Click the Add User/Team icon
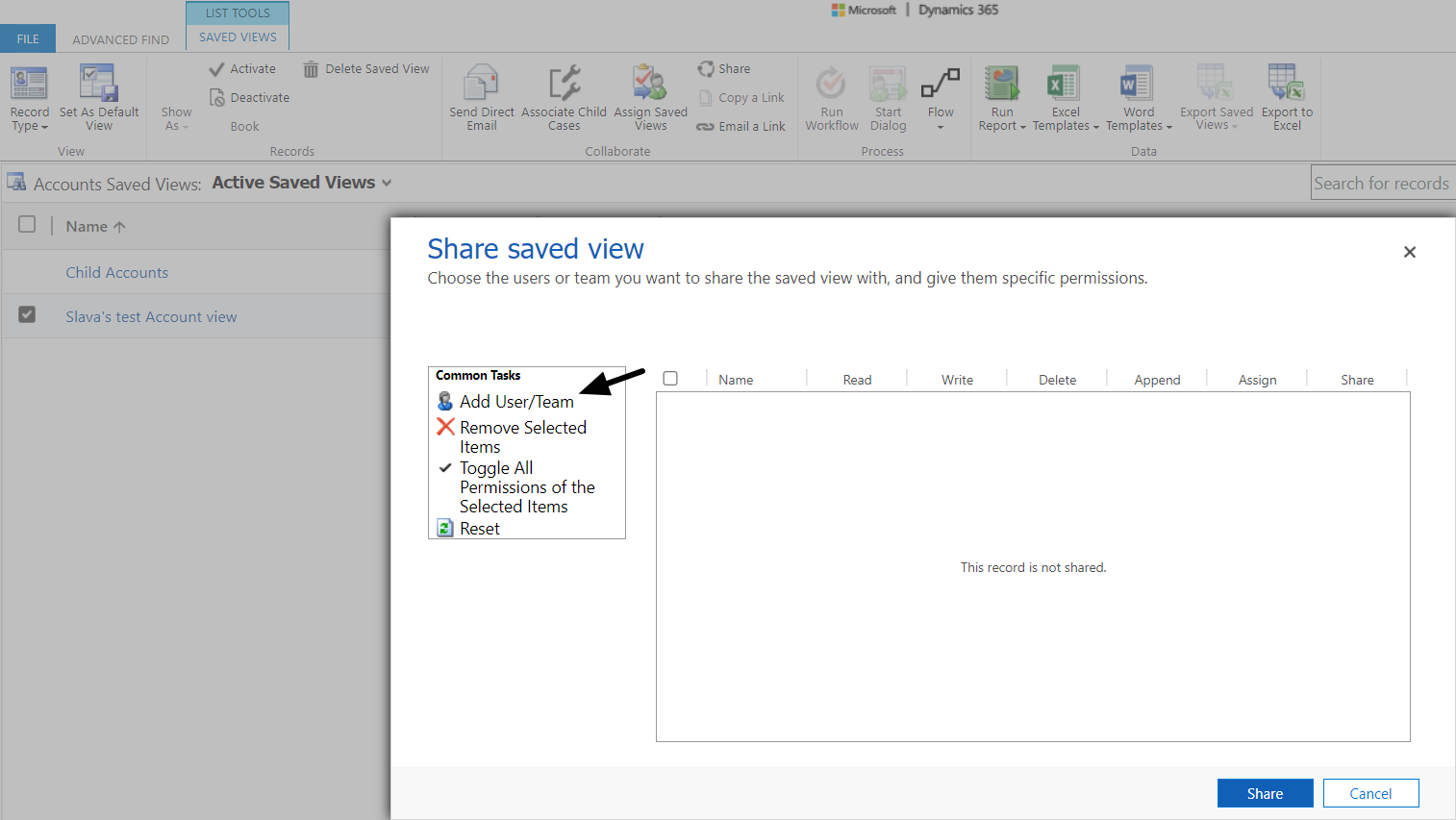 pos(445,401)
